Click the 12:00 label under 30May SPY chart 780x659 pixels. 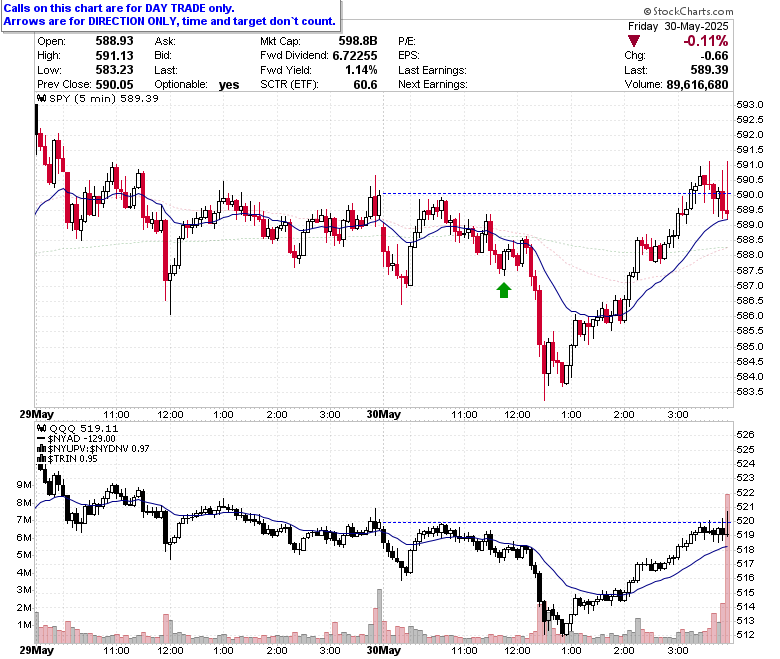[x=517, y=415]
